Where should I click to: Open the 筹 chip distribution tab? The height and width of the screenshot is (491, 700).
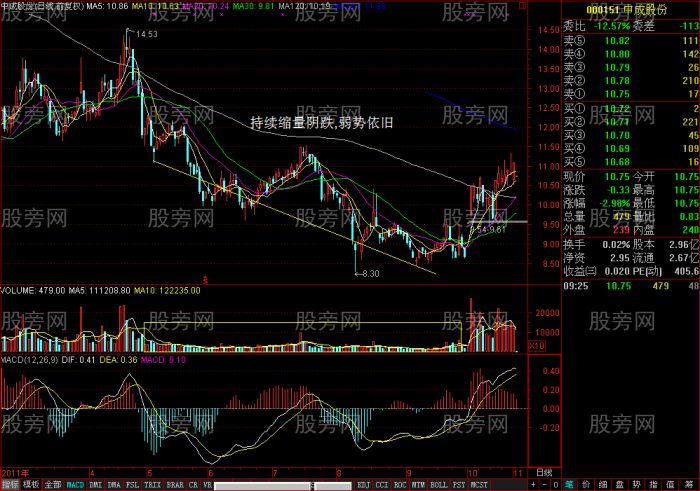[x=688, y=485]
